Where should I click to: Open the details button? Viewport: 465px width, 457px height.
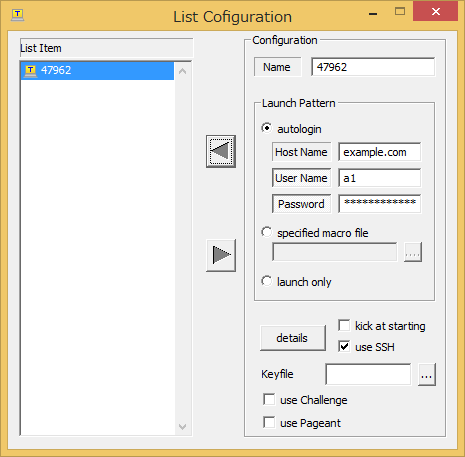[x=293, y=338]
